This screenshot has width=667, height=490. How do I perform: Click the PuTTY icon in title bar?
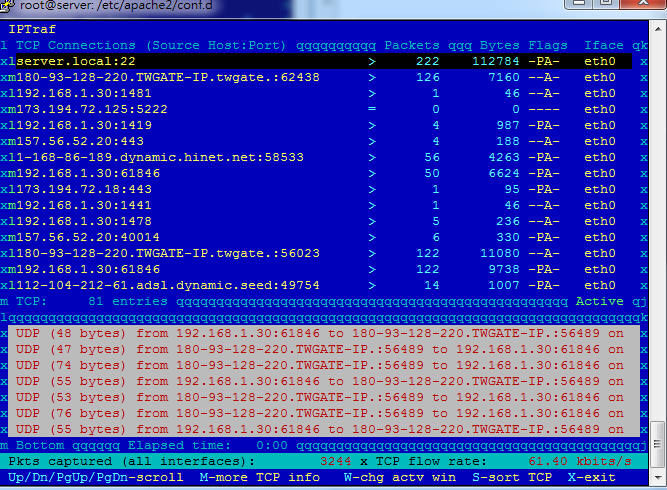(7, 5)
